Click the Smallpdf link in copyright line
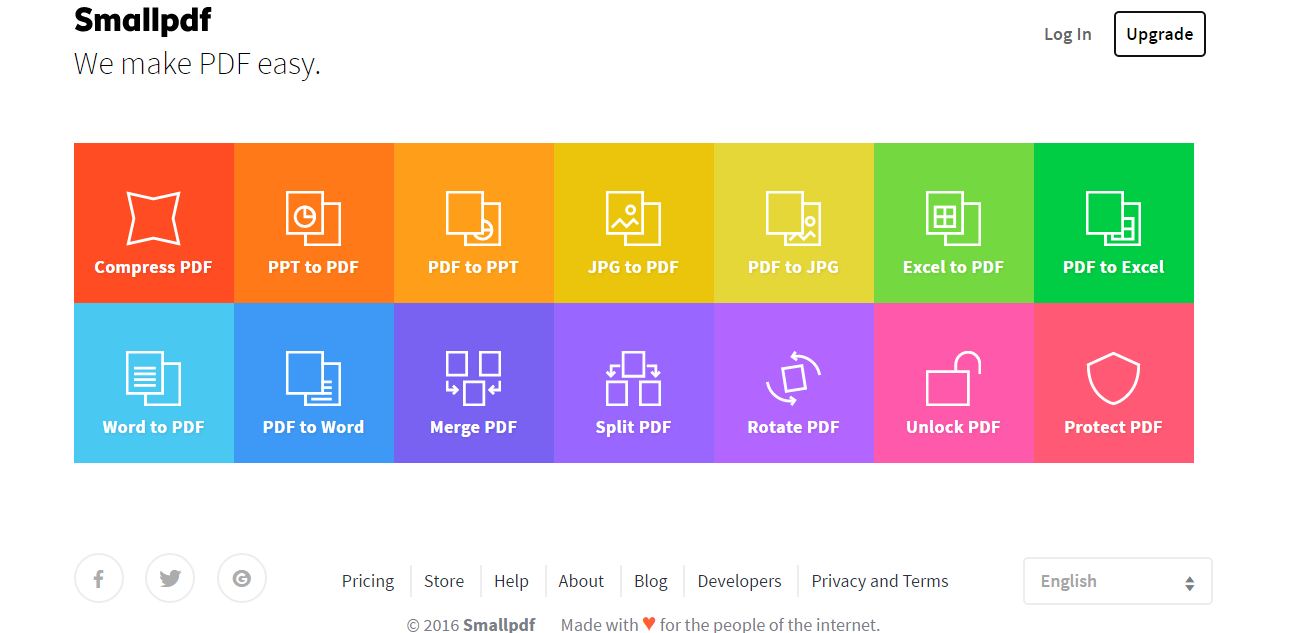 coord(499,625)
